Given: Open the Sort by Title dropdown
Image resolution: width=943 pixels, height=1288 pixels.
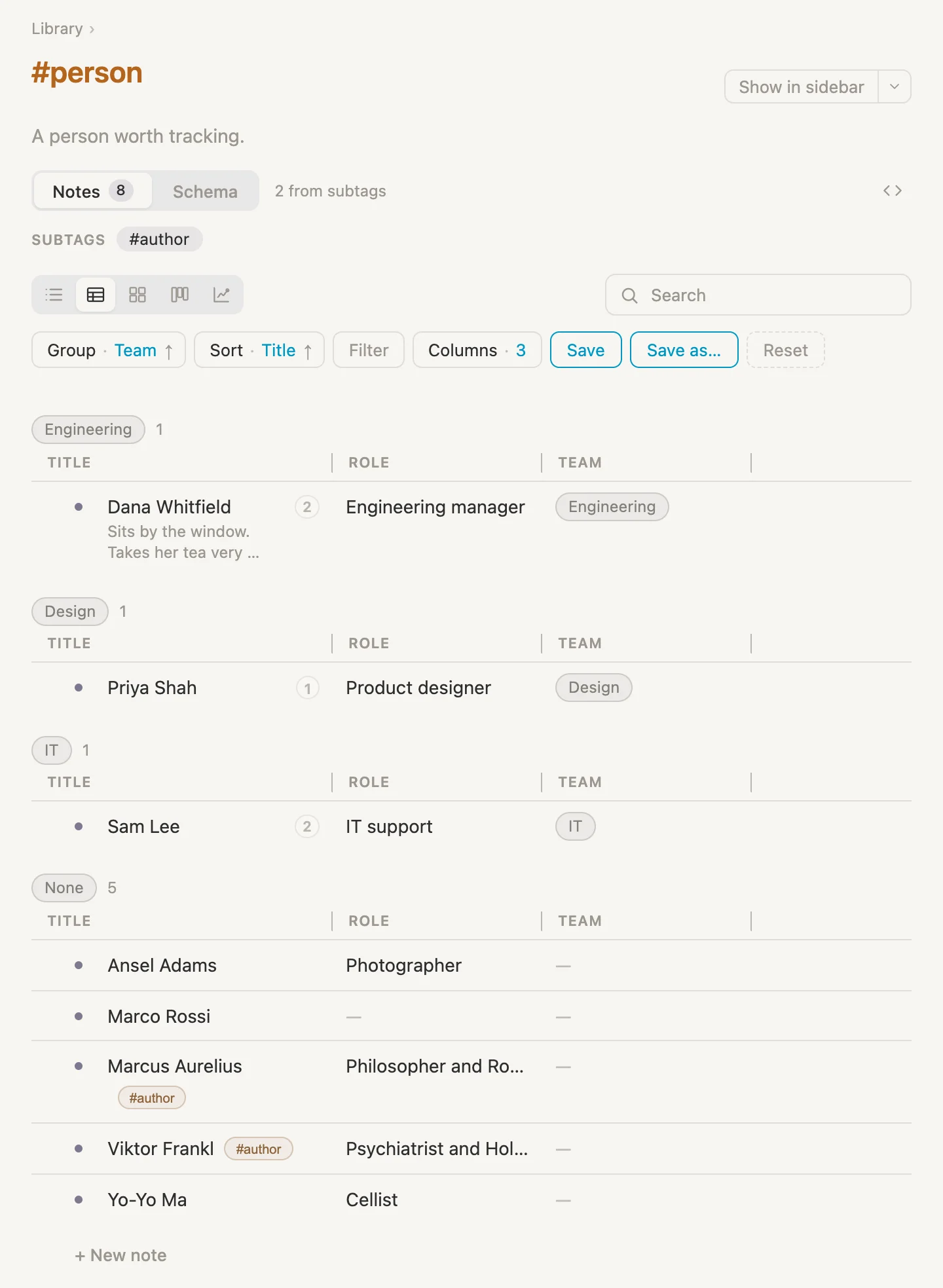Looking at the screenshot, I should pyautogui.click(x=259, y=350).
